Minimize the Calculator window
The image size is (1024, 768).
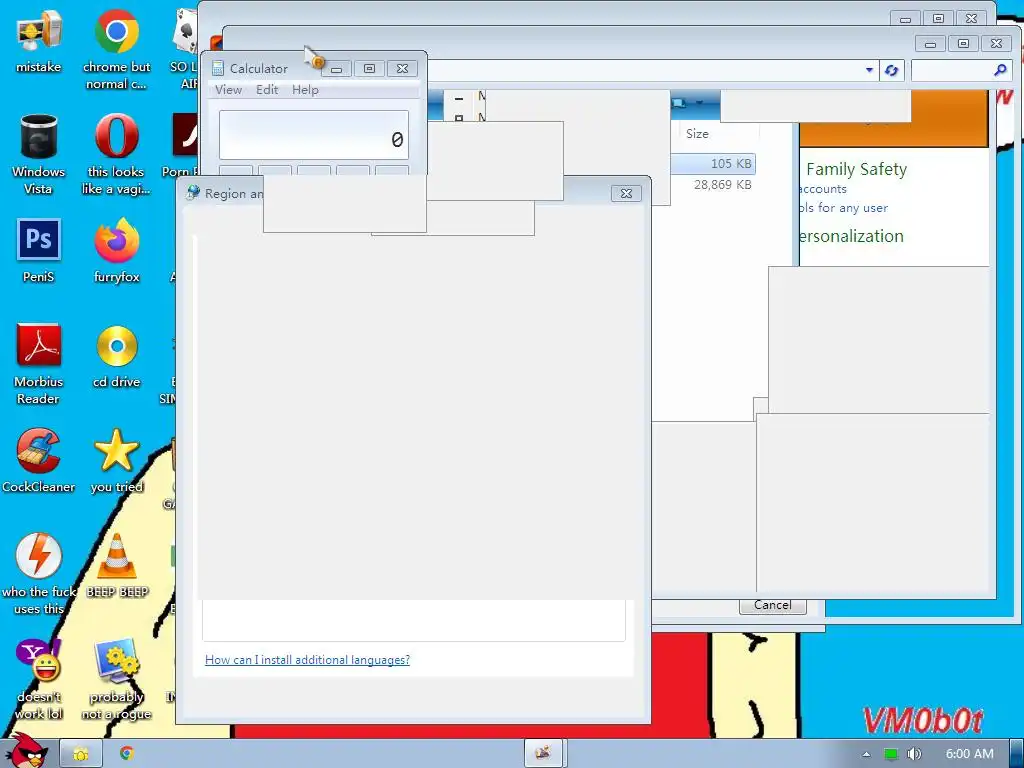(x=336, y=69)
